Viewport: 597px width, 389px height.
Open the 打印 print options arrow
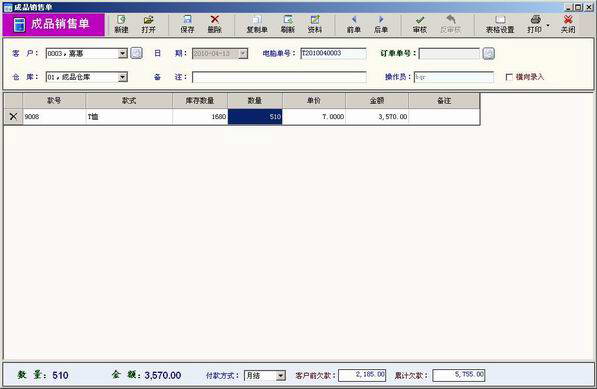click(548, 26)
